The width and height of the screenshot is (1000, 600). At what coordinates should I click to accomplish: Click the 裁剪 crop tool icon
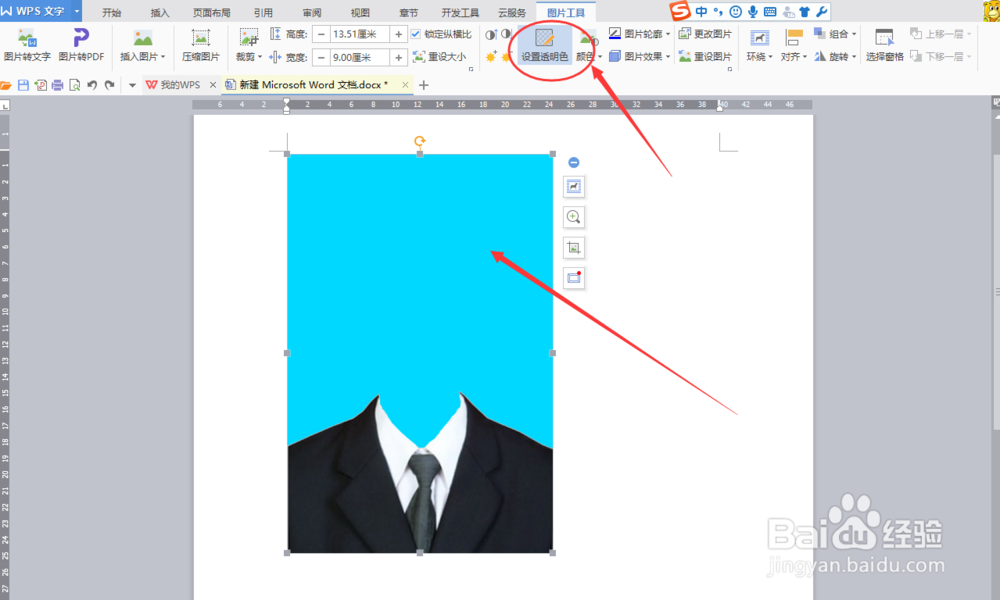249,38
